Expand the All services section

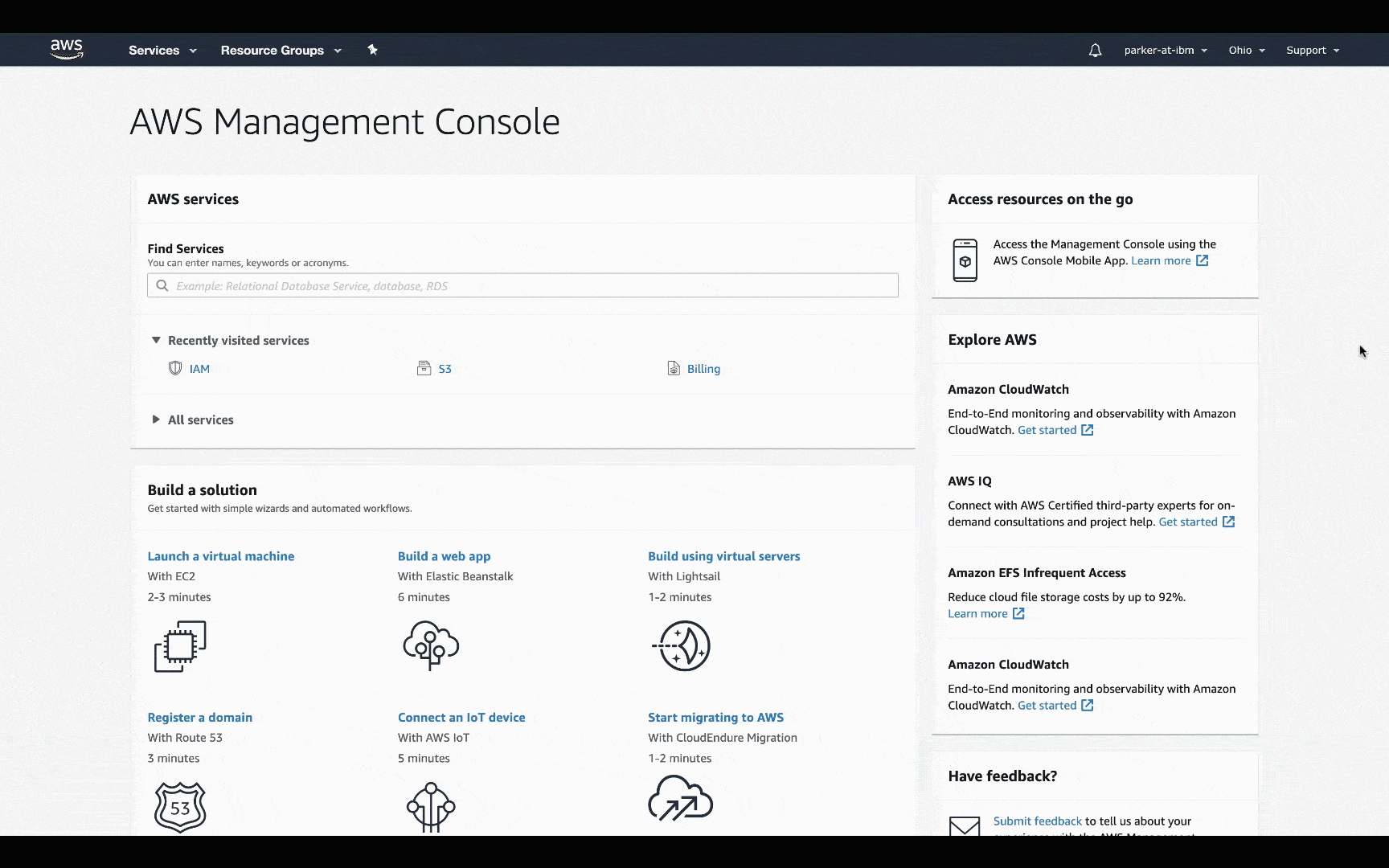pos(193,420)
